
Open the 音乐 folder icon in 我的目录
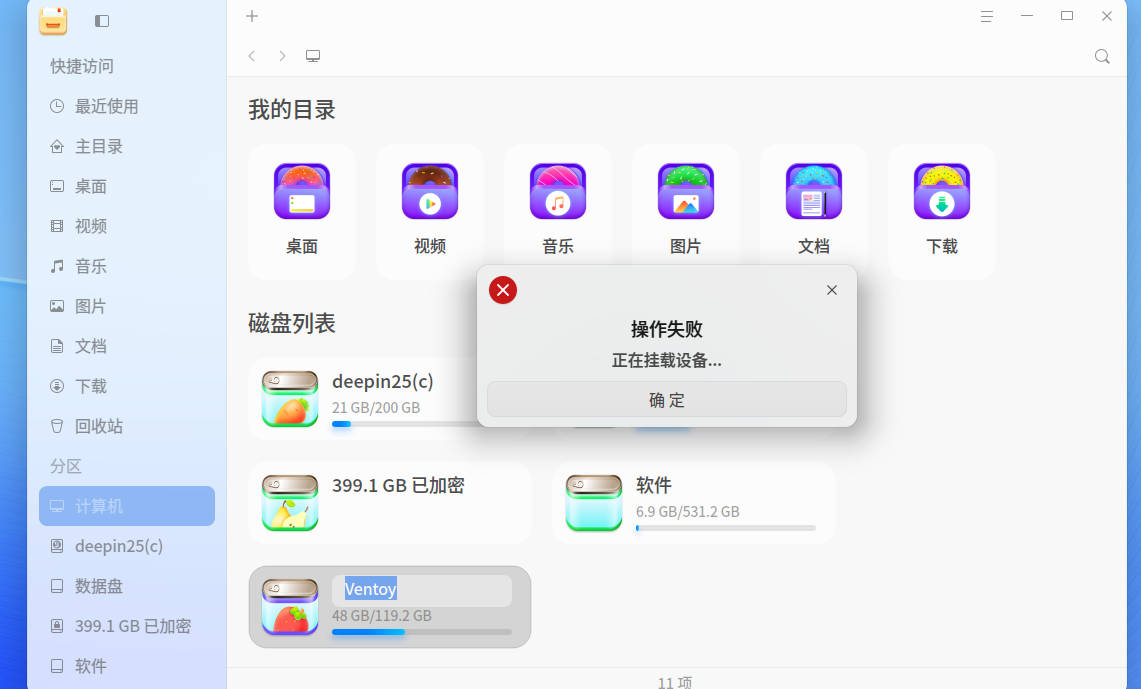558,191
